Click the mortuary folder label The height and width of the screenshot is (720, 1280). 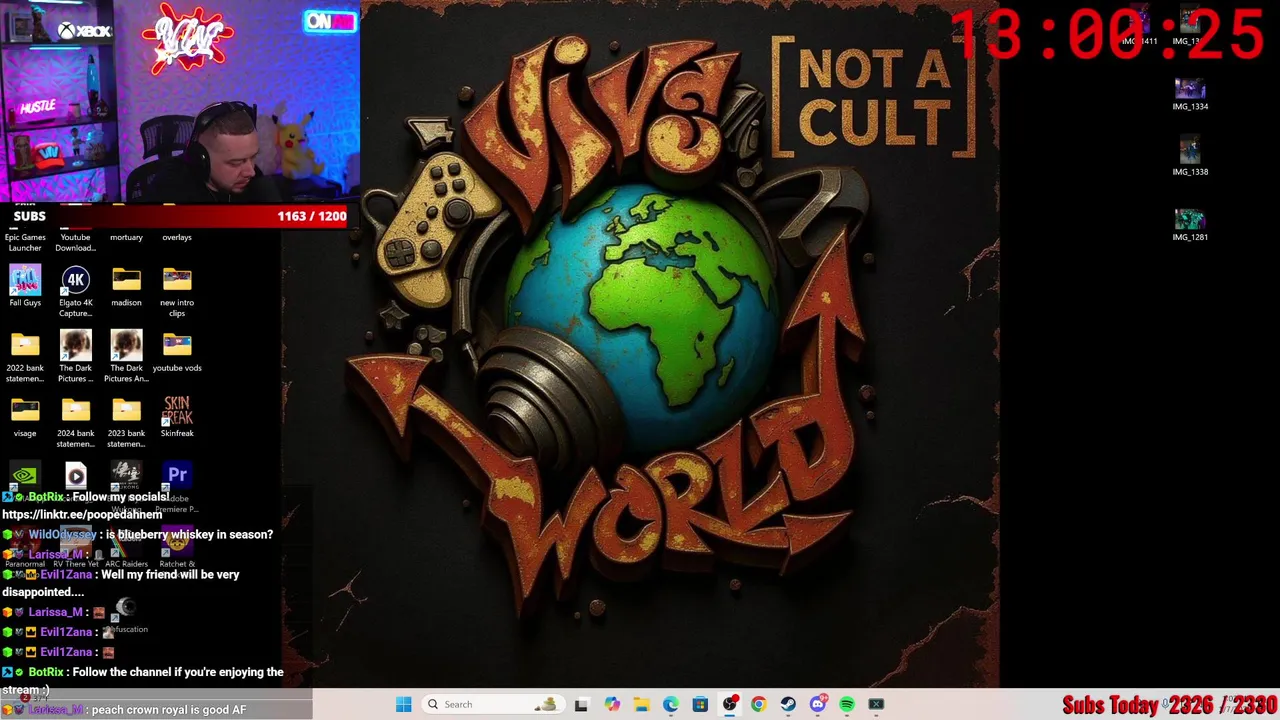pyautogui.click(x=126, y=237)
